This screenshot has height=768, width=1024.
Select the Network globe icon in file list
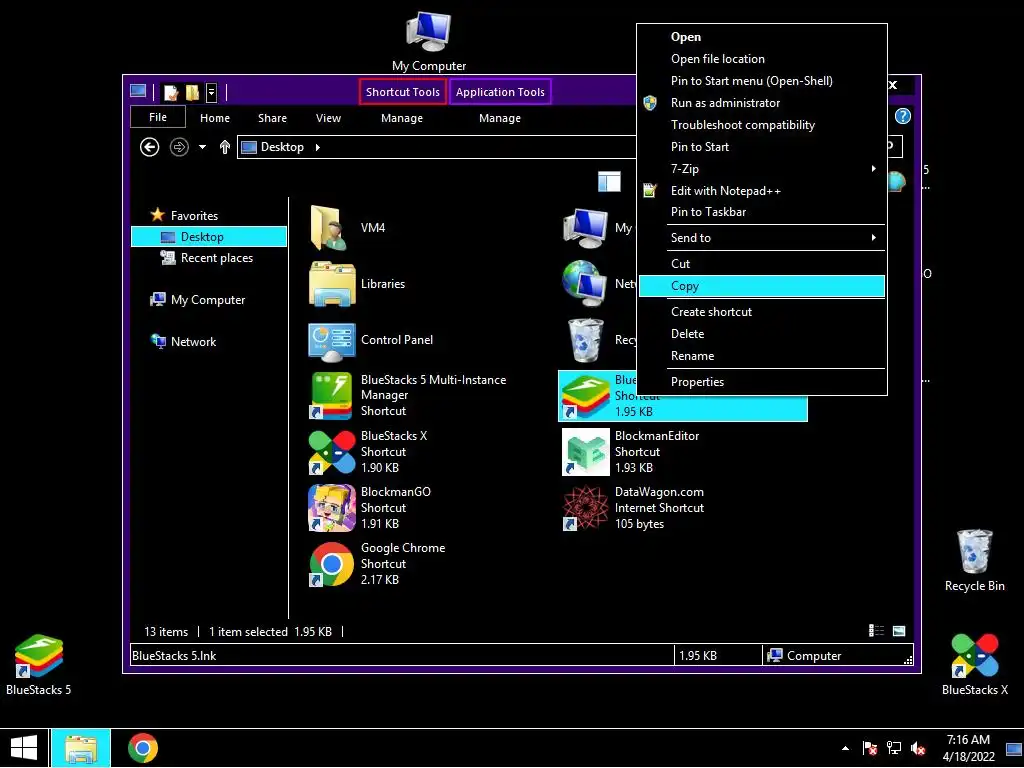tap(584, 283)
